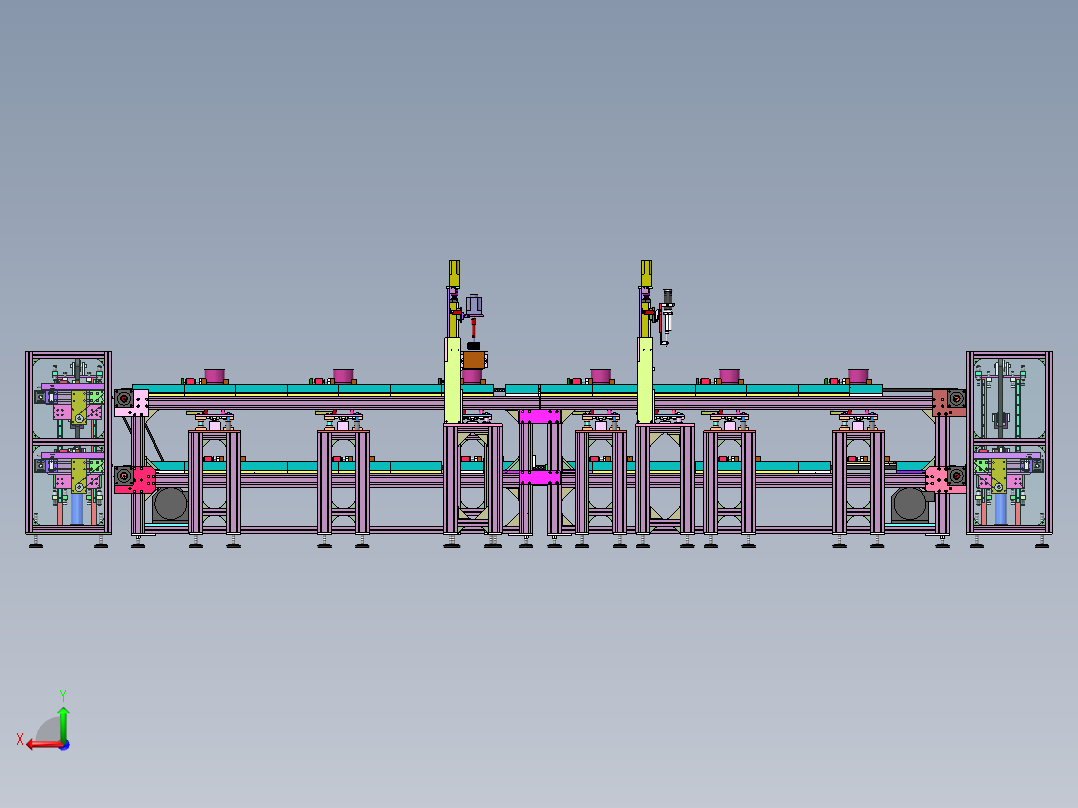Screen dimensions: 1078x808
Task: Click the leftmost purple cup on upper conveyor
Action: [x=214, y=376]
